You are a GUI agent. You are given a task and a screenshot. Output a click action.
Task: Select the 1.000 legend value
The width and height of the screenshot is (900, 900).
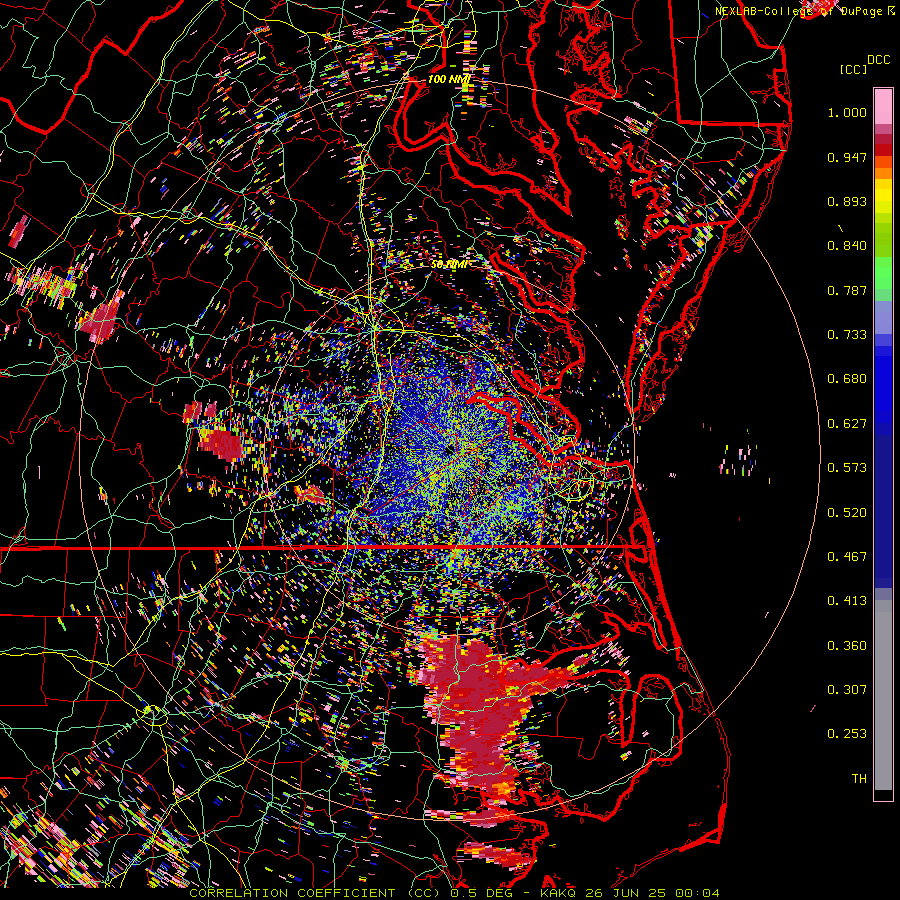point(847,112)
